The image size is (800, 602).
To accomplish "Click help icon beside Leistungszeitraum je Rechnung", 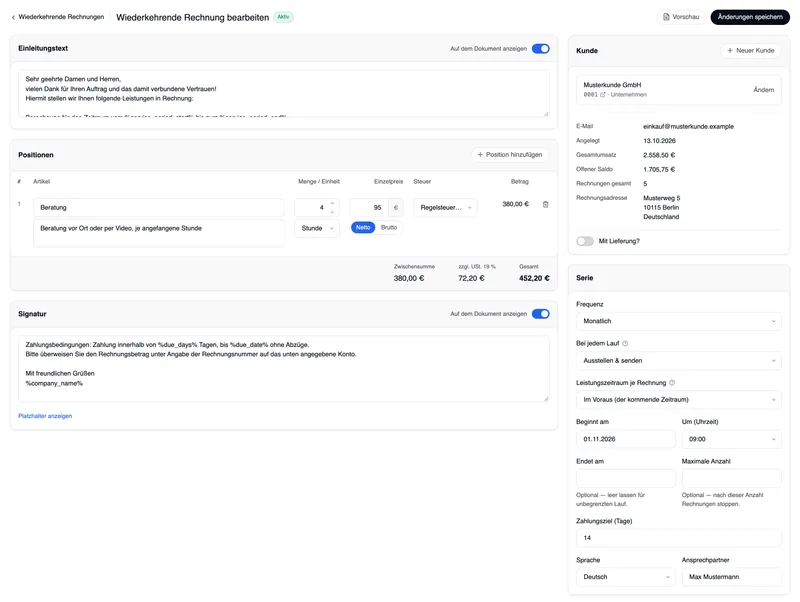I will pos(672,383).
